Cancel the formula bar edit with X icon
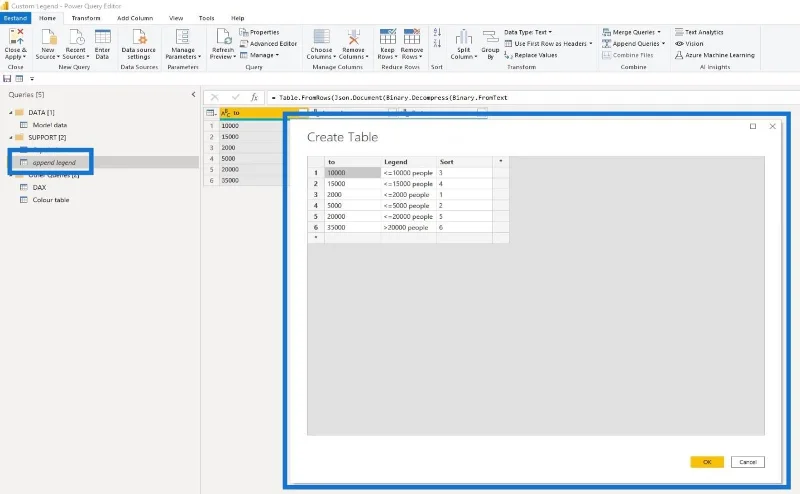 214,97
